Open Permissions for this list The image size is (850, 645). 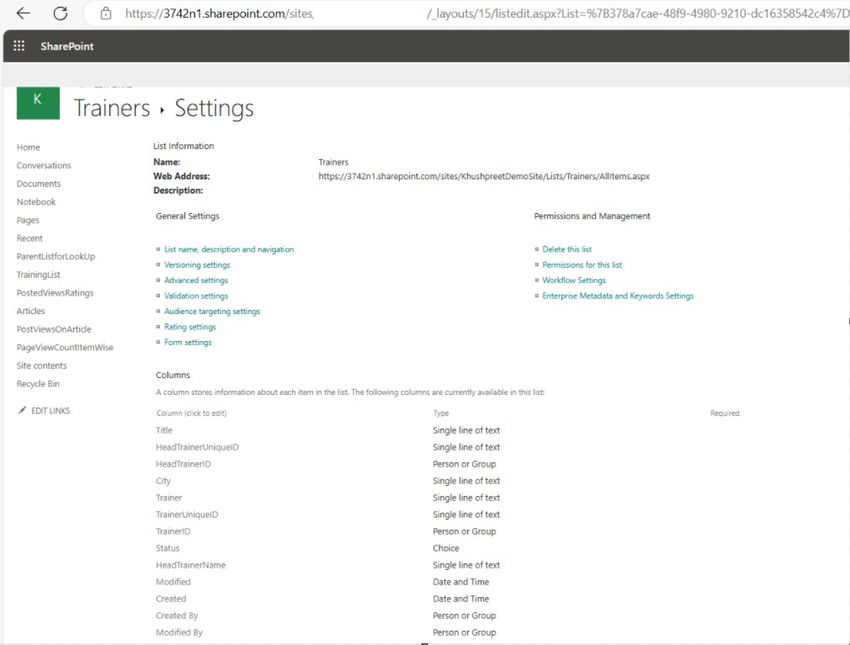tap(582, 265)
